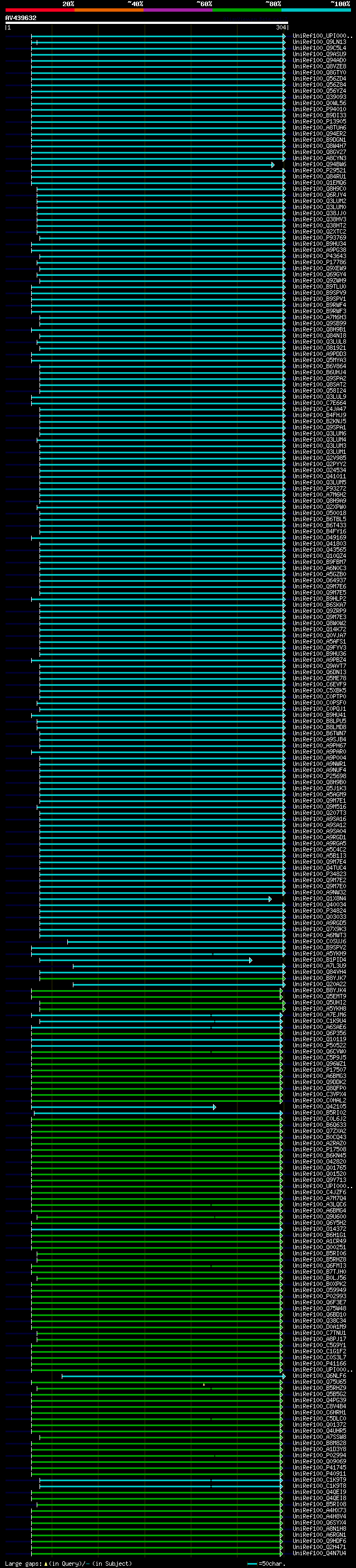Select hit label UniRef100_Q2H471
This screenshot has width=356, height=1568.
(319, 1547)
